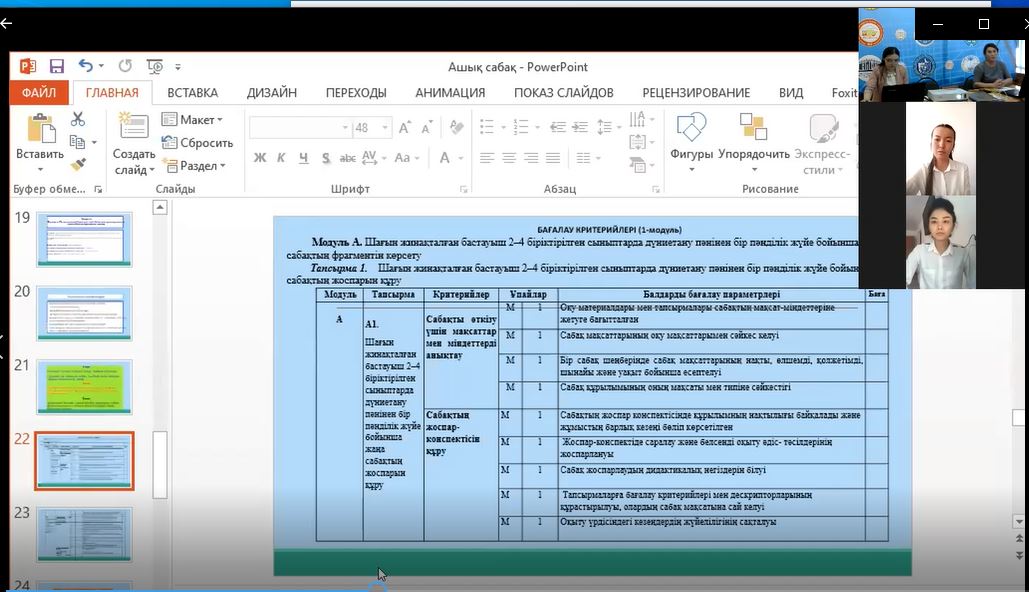The height and width of the screenshot is (592, 1029).
Task: Open the font size 48 dropdown
Action: click(385, 128)
